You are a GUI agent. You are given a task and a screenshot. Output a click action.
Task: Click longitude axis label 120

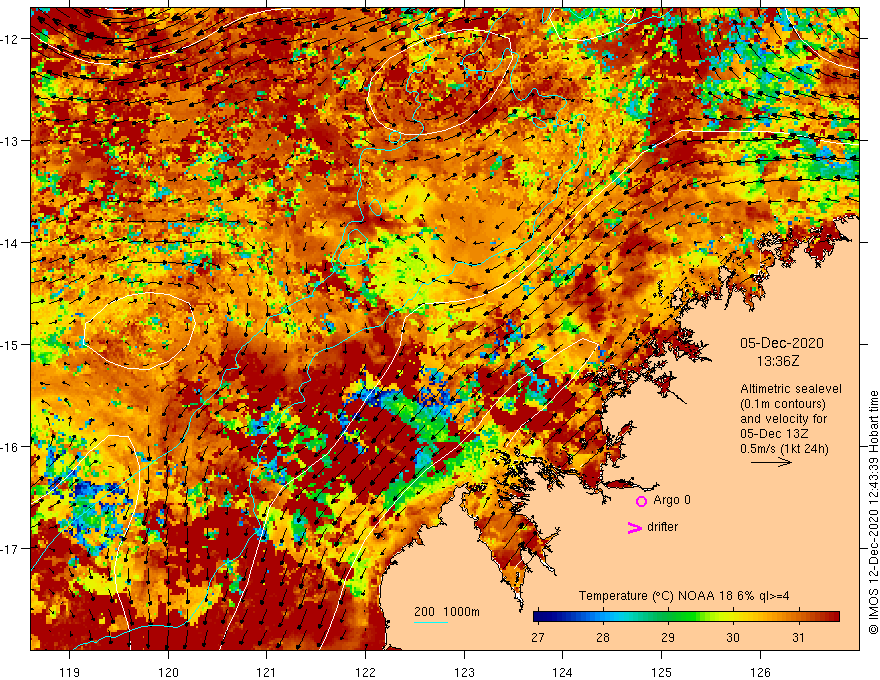[x=168, y=672]
